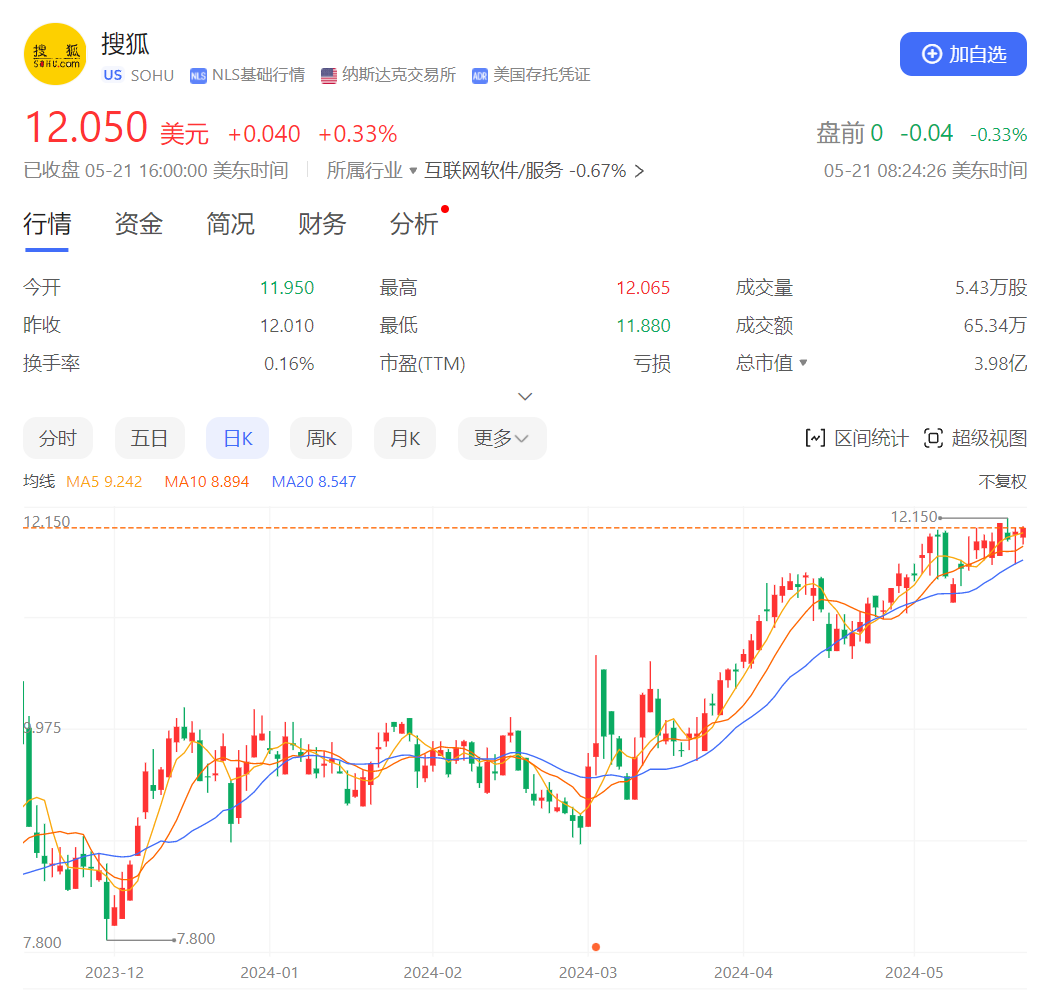Screen dimensions: 1049x996
Task: Click the 最低 value 11.880
Action: (643, 326)
